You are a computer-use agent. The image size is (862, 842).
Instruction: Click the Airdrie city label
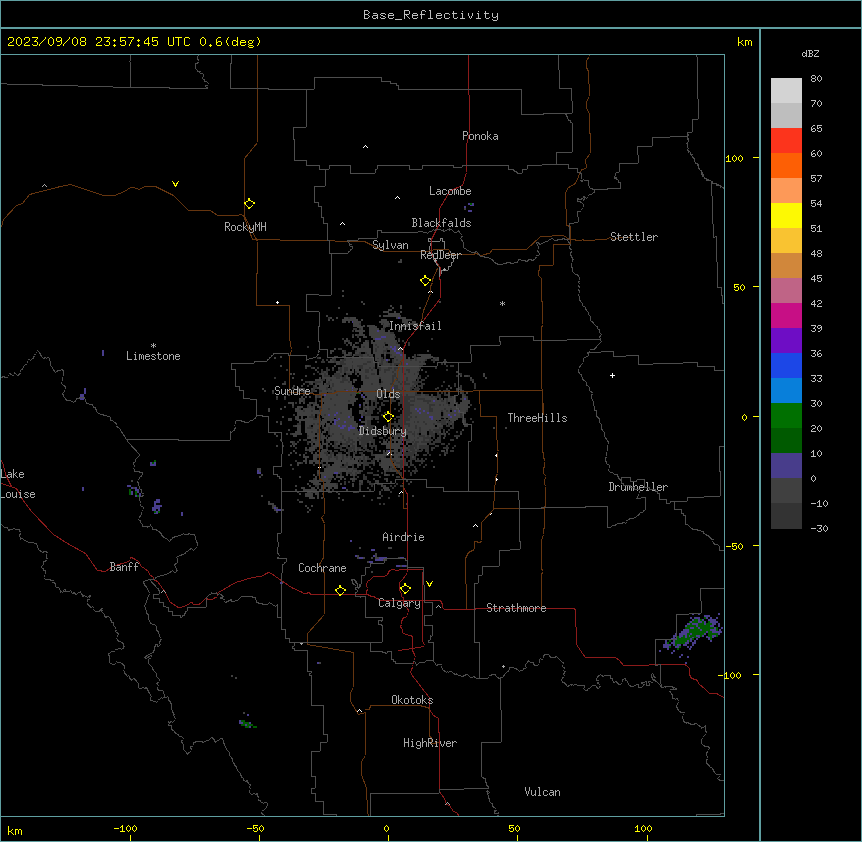coord(403,537)
